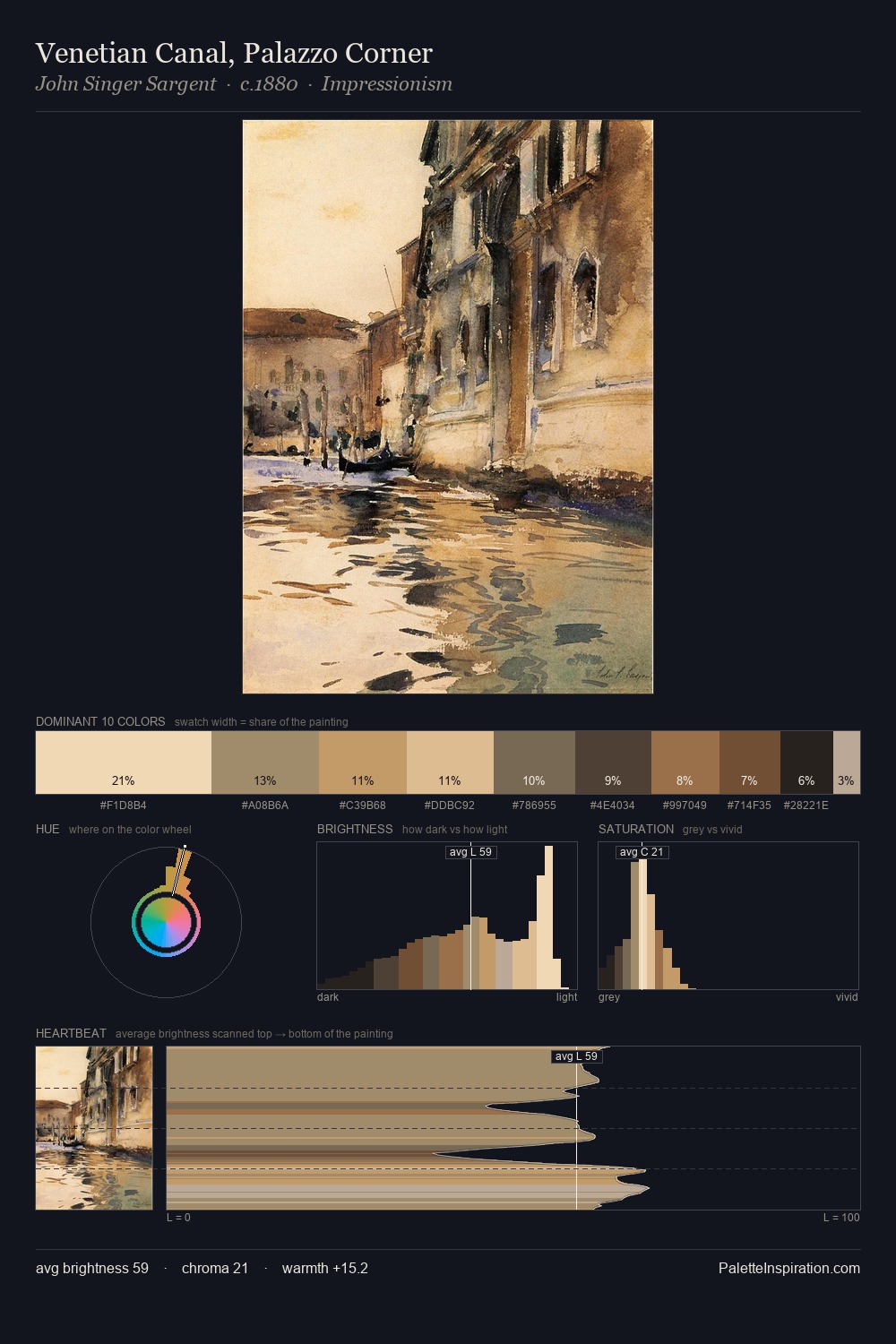Click the hex code '#28221E'
Screen dimensions: 896x1344
click(806, 806)
